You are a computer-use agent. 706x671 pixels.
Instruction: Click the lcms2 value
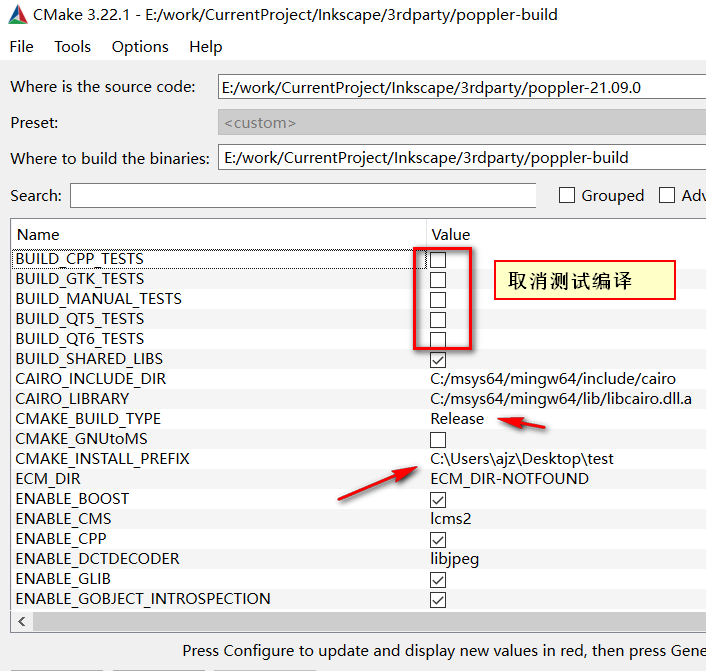tap(451, 519)
